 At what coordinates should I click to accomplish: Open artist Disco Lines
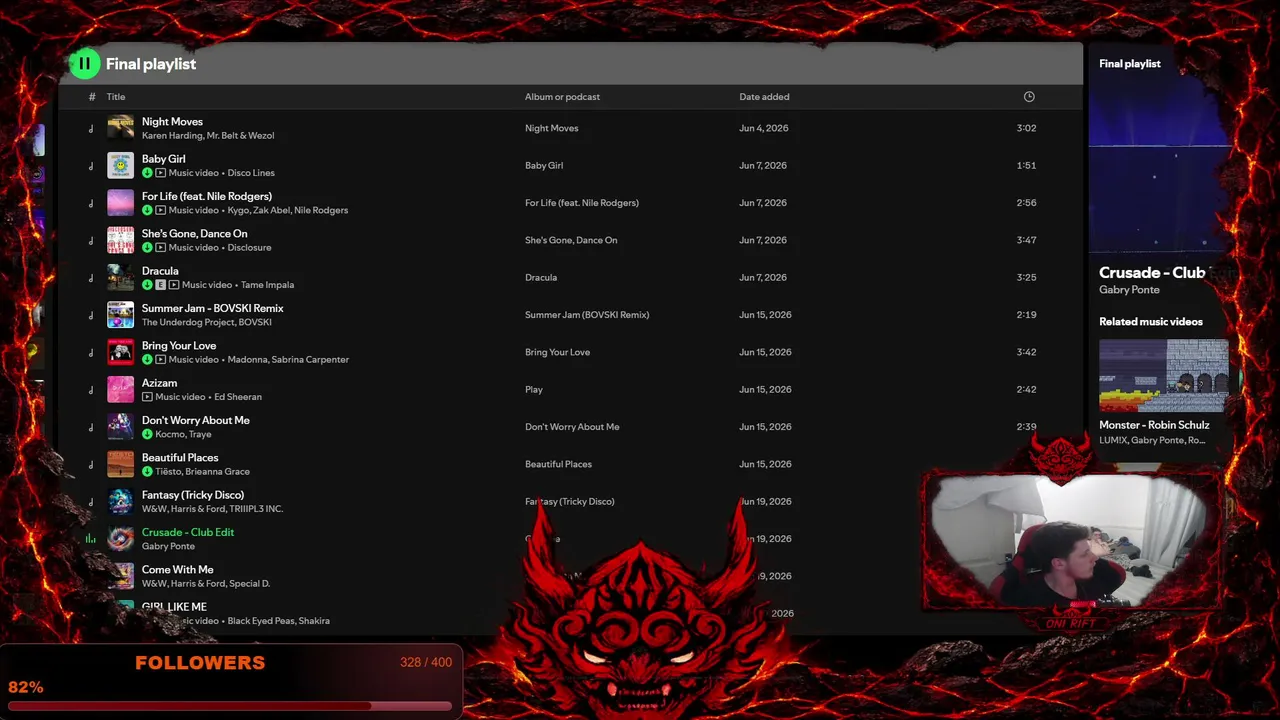pyautogui.click(x=251, y=173)
